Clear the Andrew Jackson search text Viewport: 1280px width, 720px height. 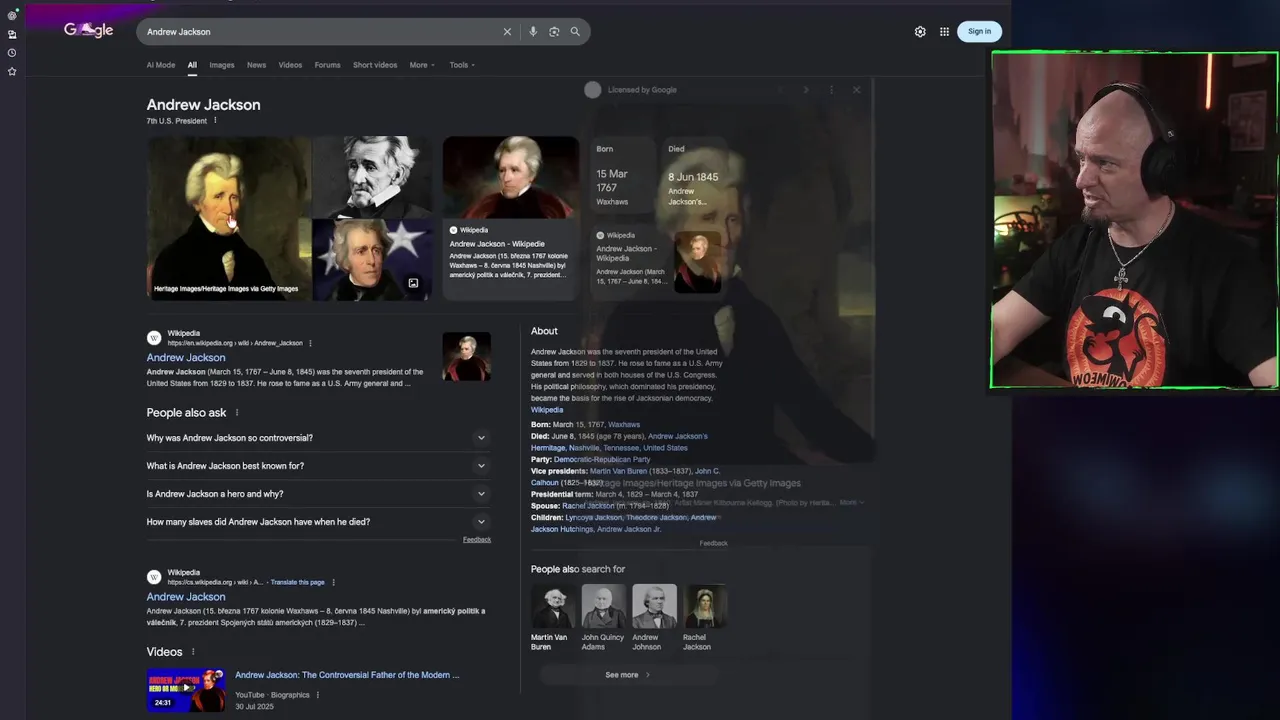pos(507,32)
